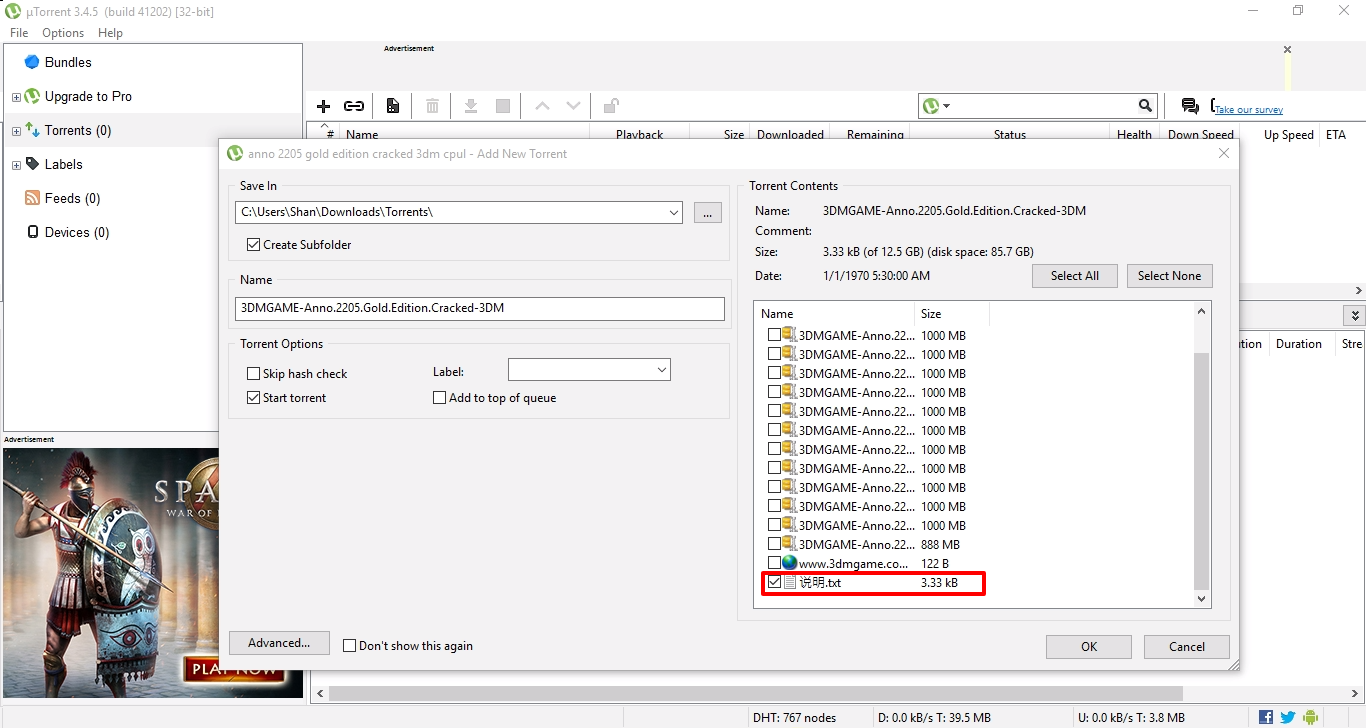Tick Don't show this again
This screenshot has height=728, width=1366.
349,646
